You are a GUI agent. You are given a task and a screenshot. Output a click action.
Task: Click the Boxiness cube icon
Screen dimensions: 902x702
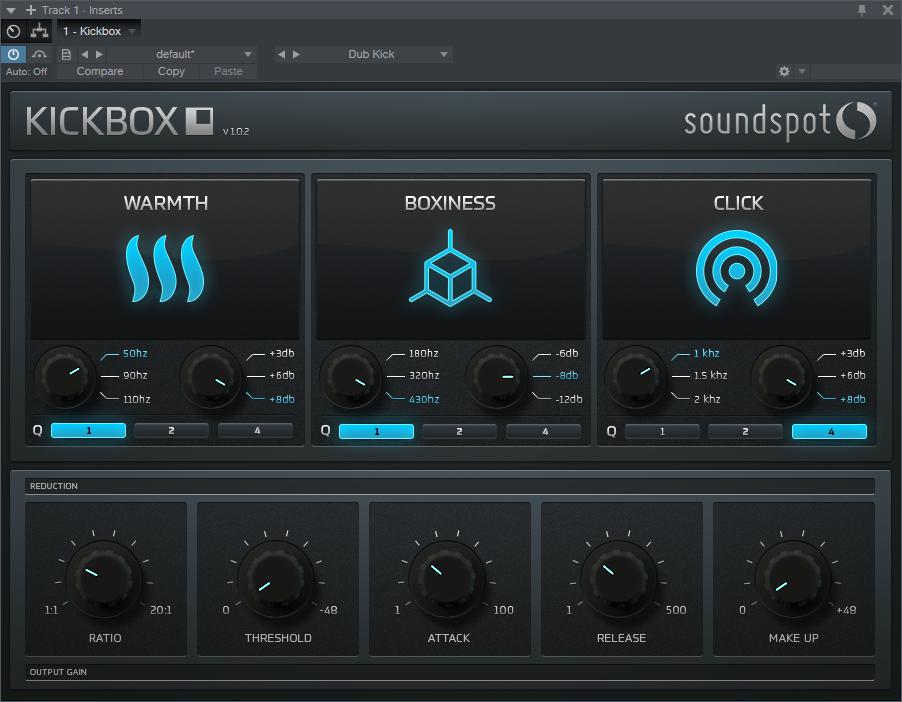[450, 268]
